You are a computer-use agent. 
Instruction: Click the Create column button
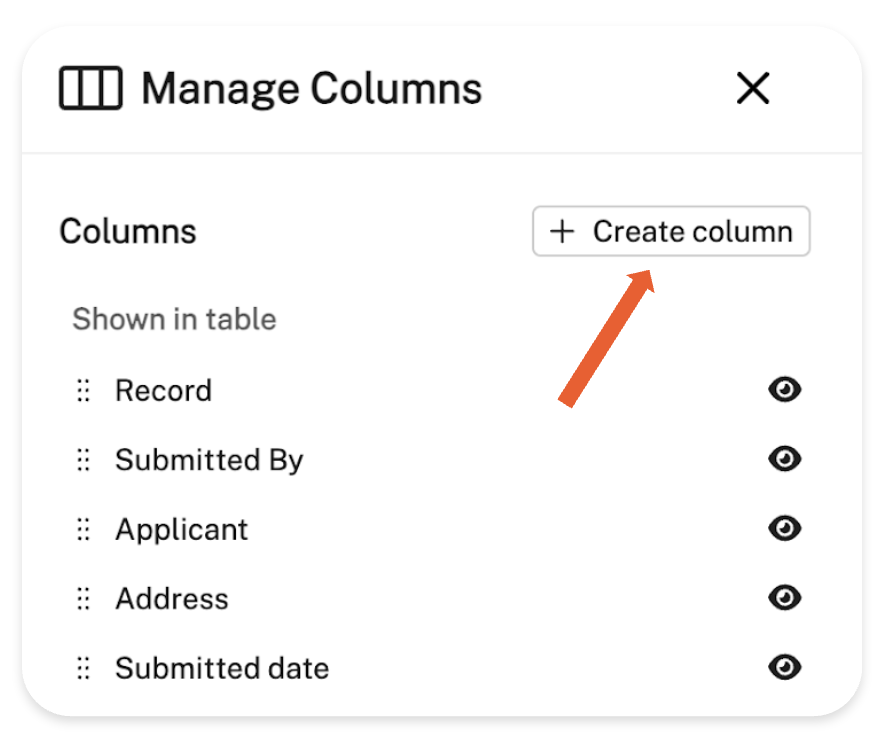point(671,232)
